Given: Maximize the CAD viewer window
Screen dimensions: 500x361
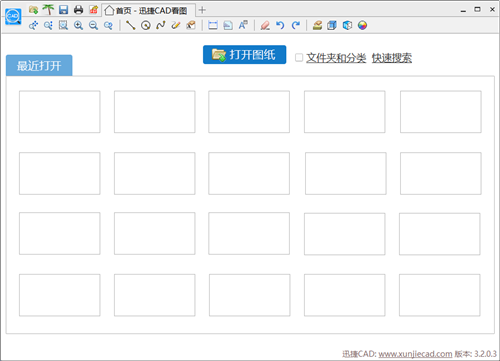Looking at the screenshot, I should click(x=478, y=10).
